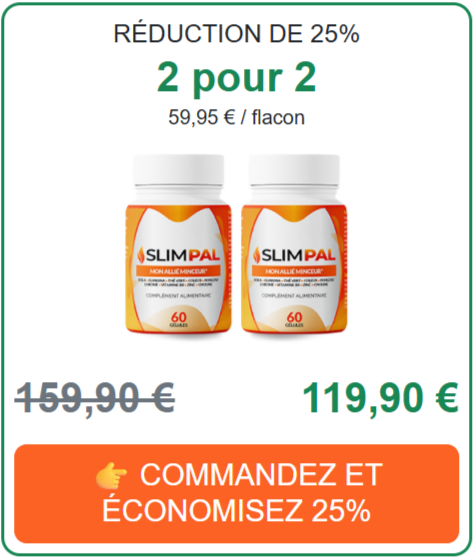Click the crossed-out 159,90 € price
Image resolution: width=473 pixels, height=557 pixels.
(94, 398)
